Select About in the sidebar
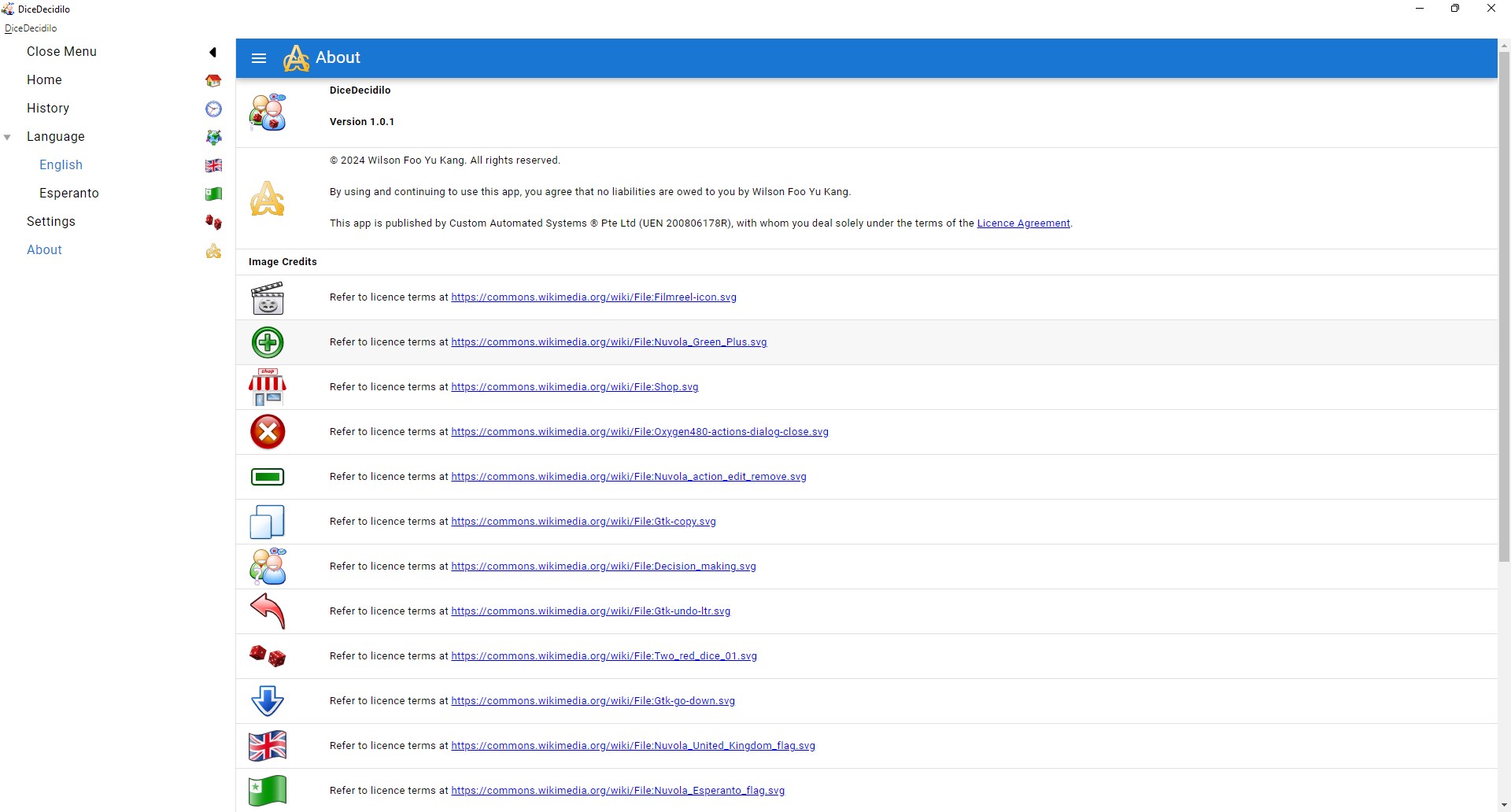 [44, 250]
